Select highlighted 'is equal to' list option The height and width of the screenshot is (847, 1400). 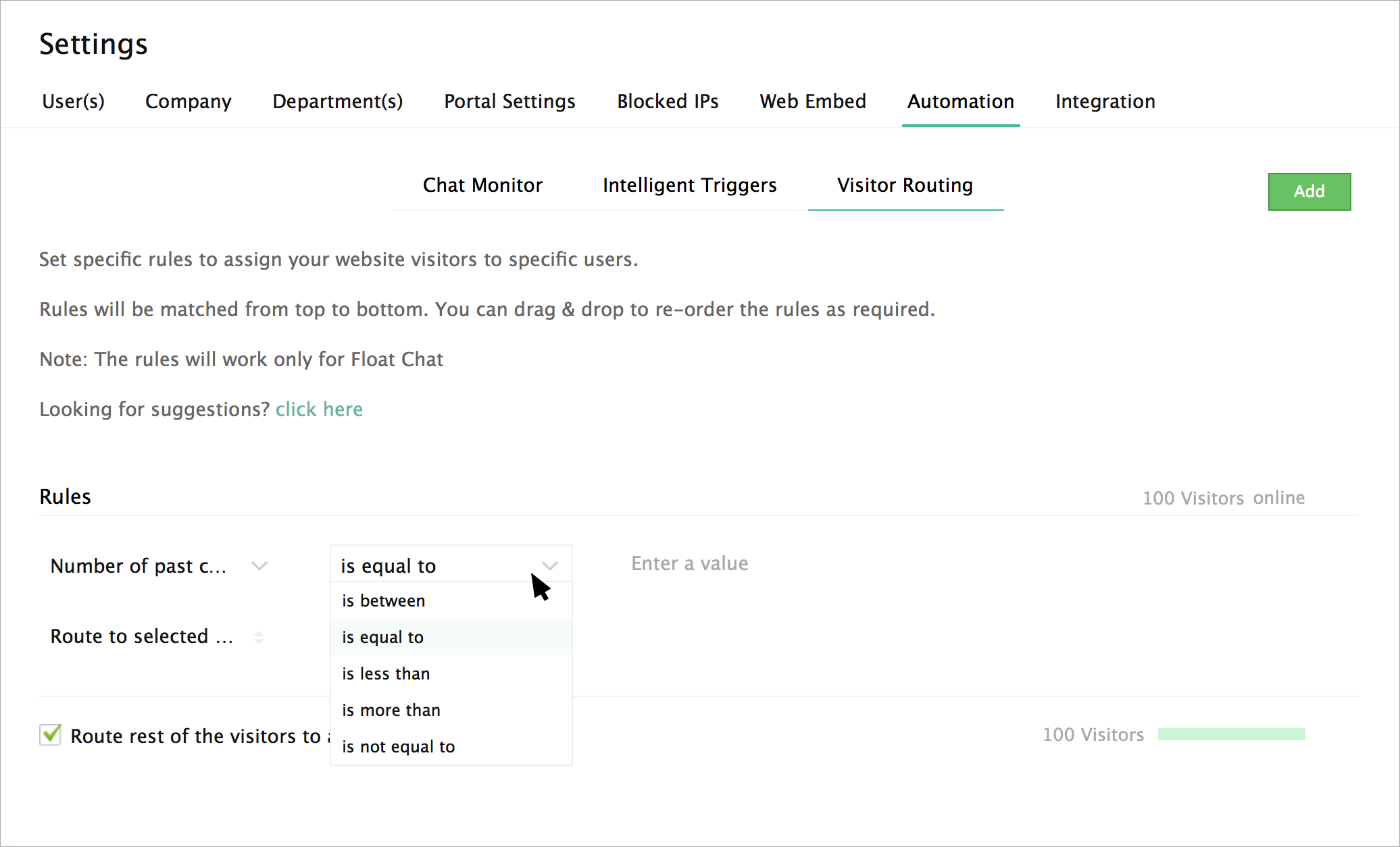tap(383, 638)
